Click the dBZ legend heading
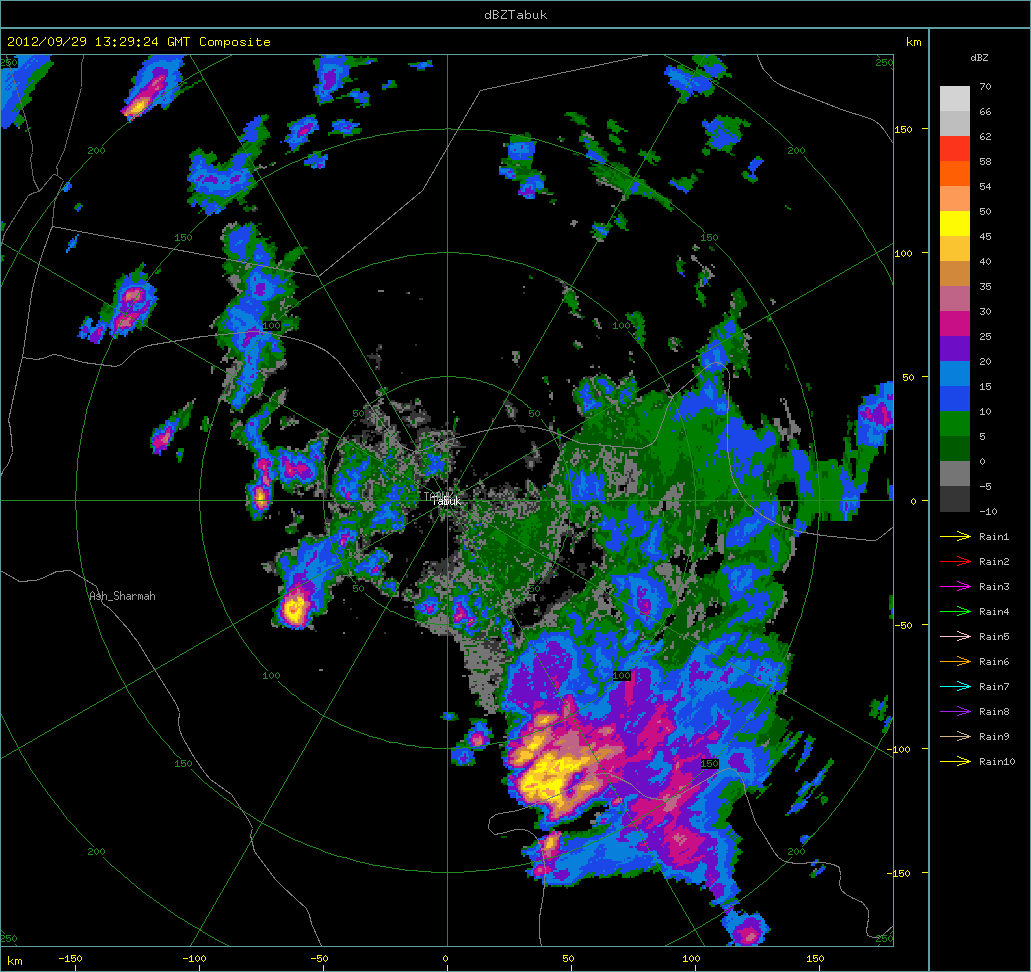 coord(979,58)
